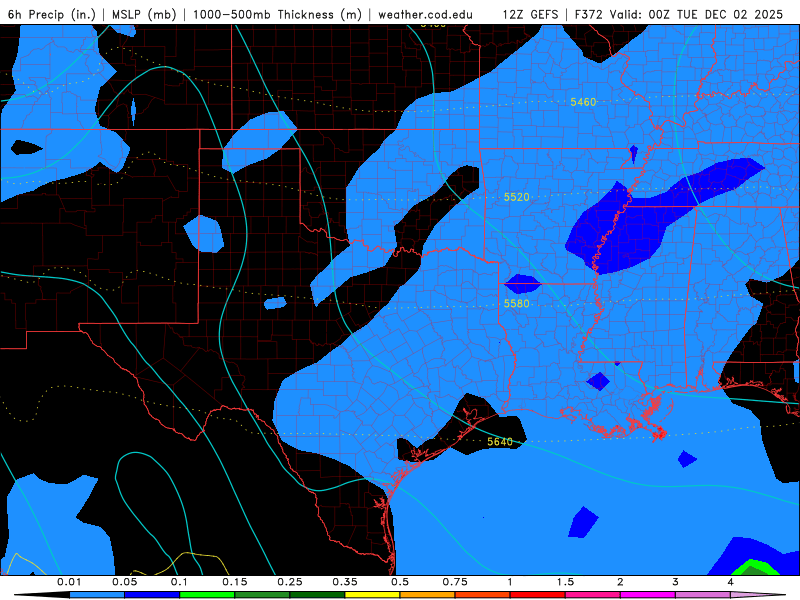Click the pink 1.5–2 legend swatch
This screenshot has width=800, height=600.
click(593, 595)
